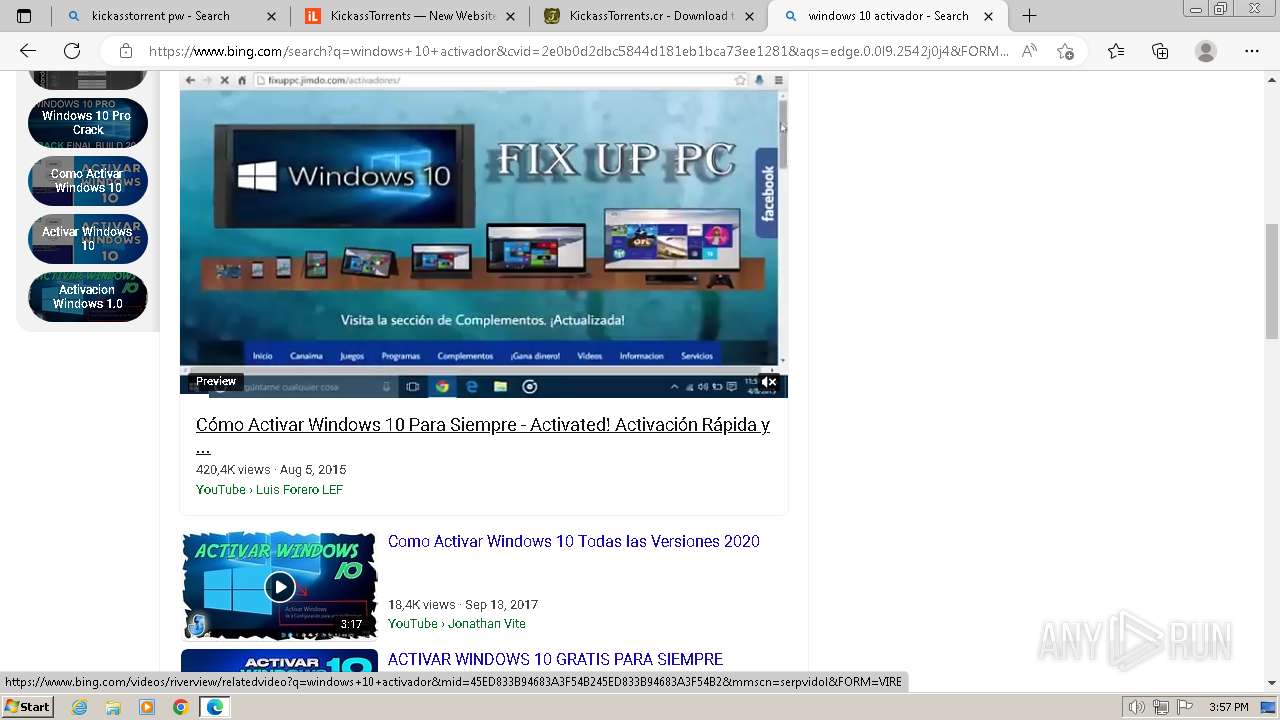
Task: Open Como Activar Windows 10 Todas las Versiones 2020
Action: (x=574, y=542)
